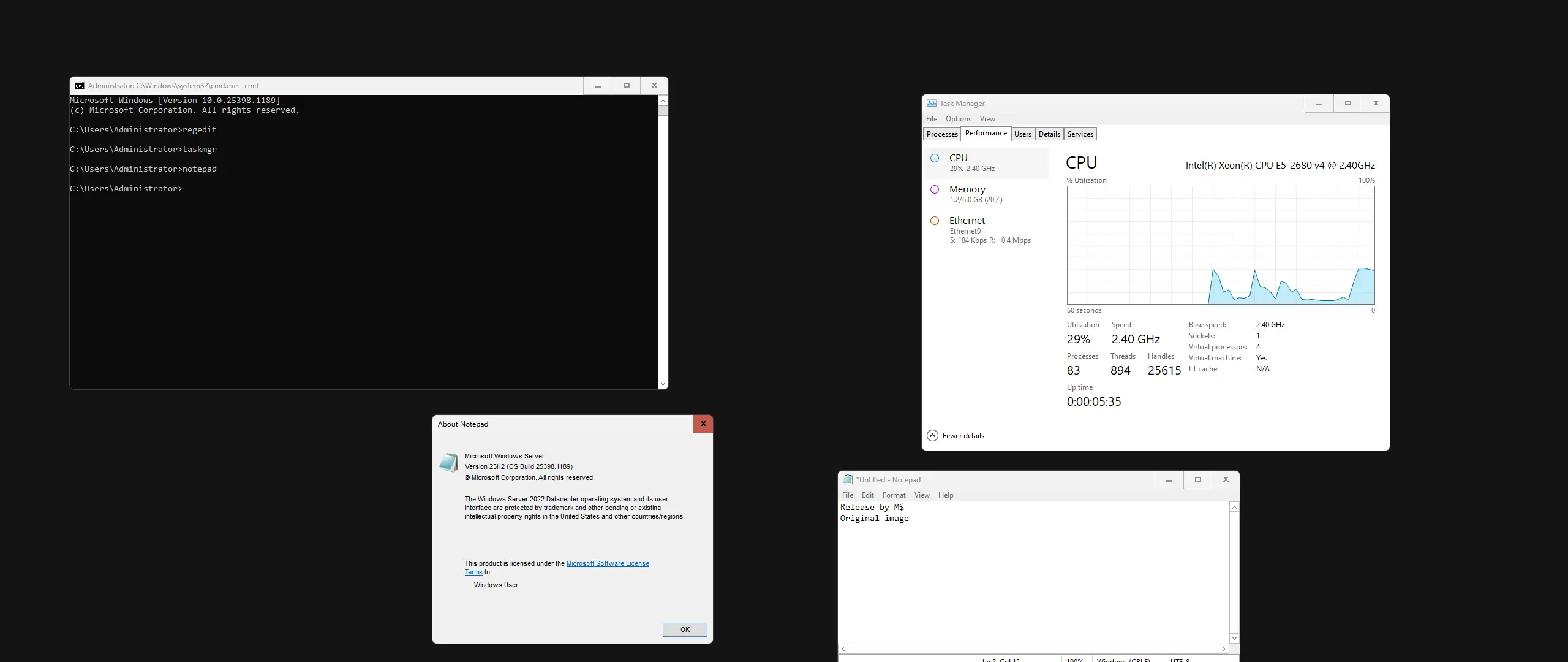The image size is (1568, 662).
Task: Click the Notepad title bar icon
Action: tap(848, 480)
